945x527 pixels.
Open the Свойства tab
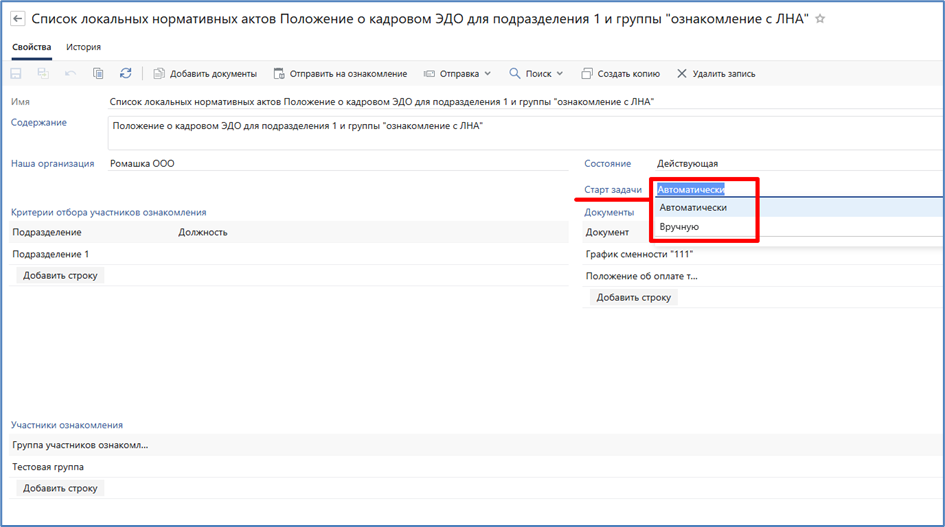(31, 47)
